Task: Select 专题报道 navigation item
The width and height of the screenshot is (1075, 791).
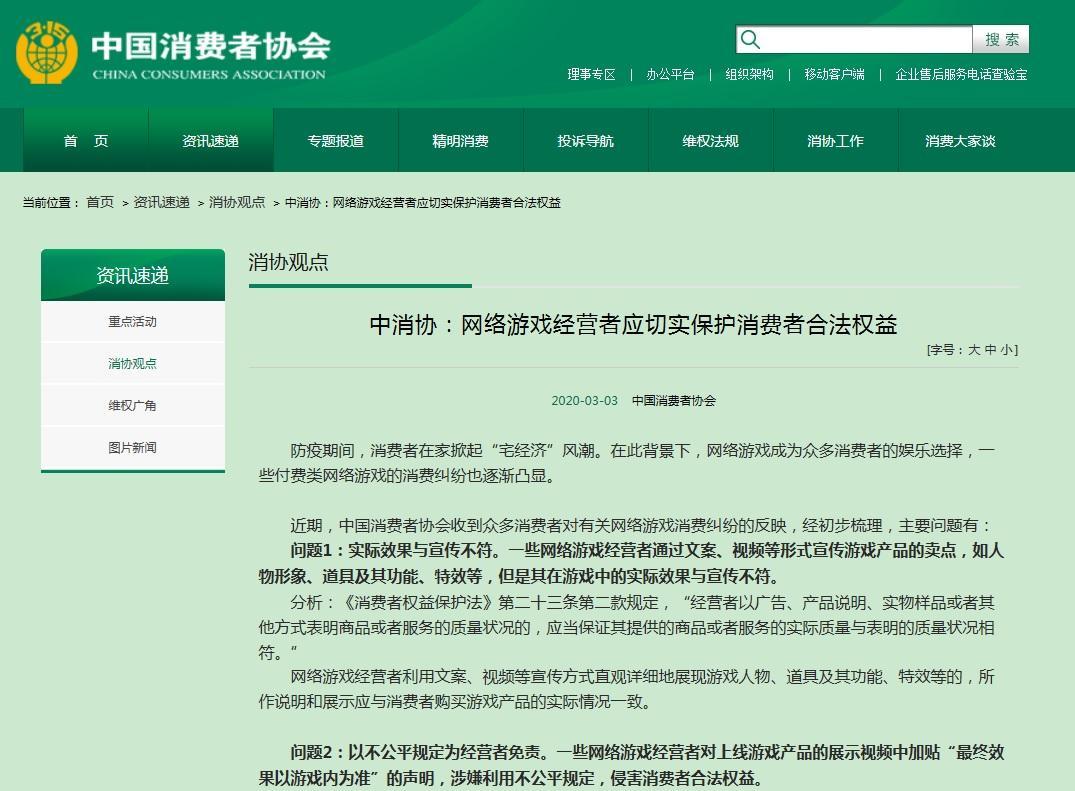Action: click(x=335, y=141)
